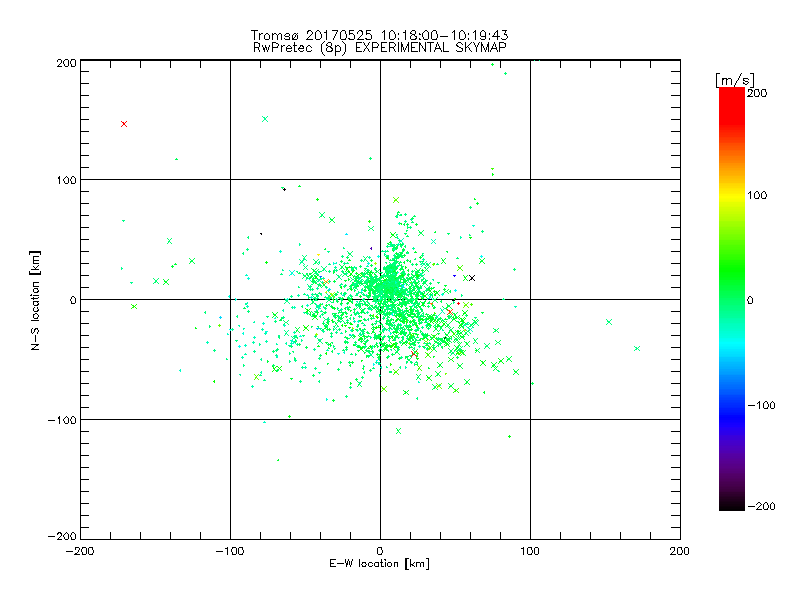
Task: Click the red X marker in upper-left quadrant
Action: tap(124, 124)
